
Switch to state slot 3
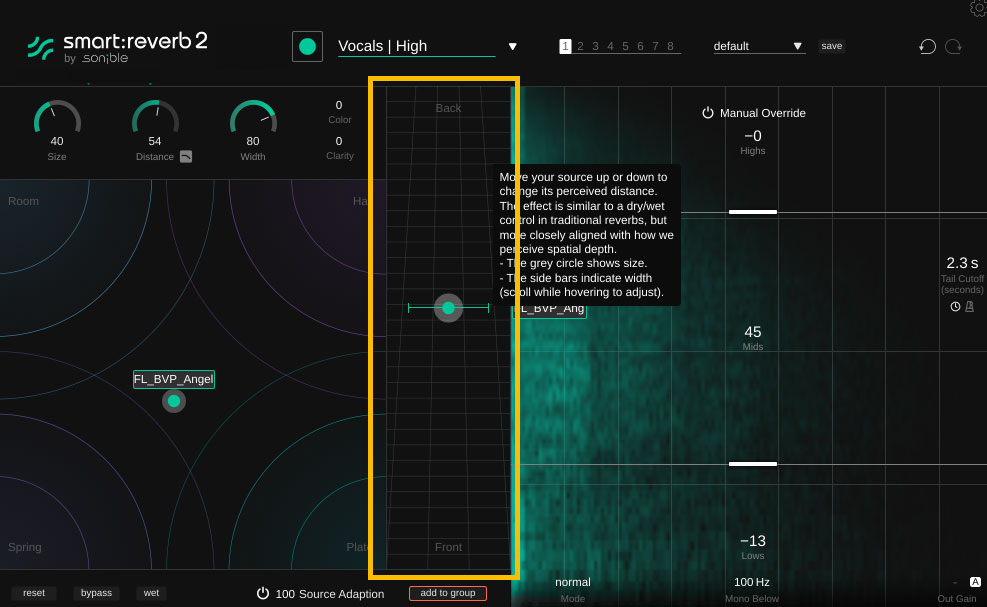[595, 46]
